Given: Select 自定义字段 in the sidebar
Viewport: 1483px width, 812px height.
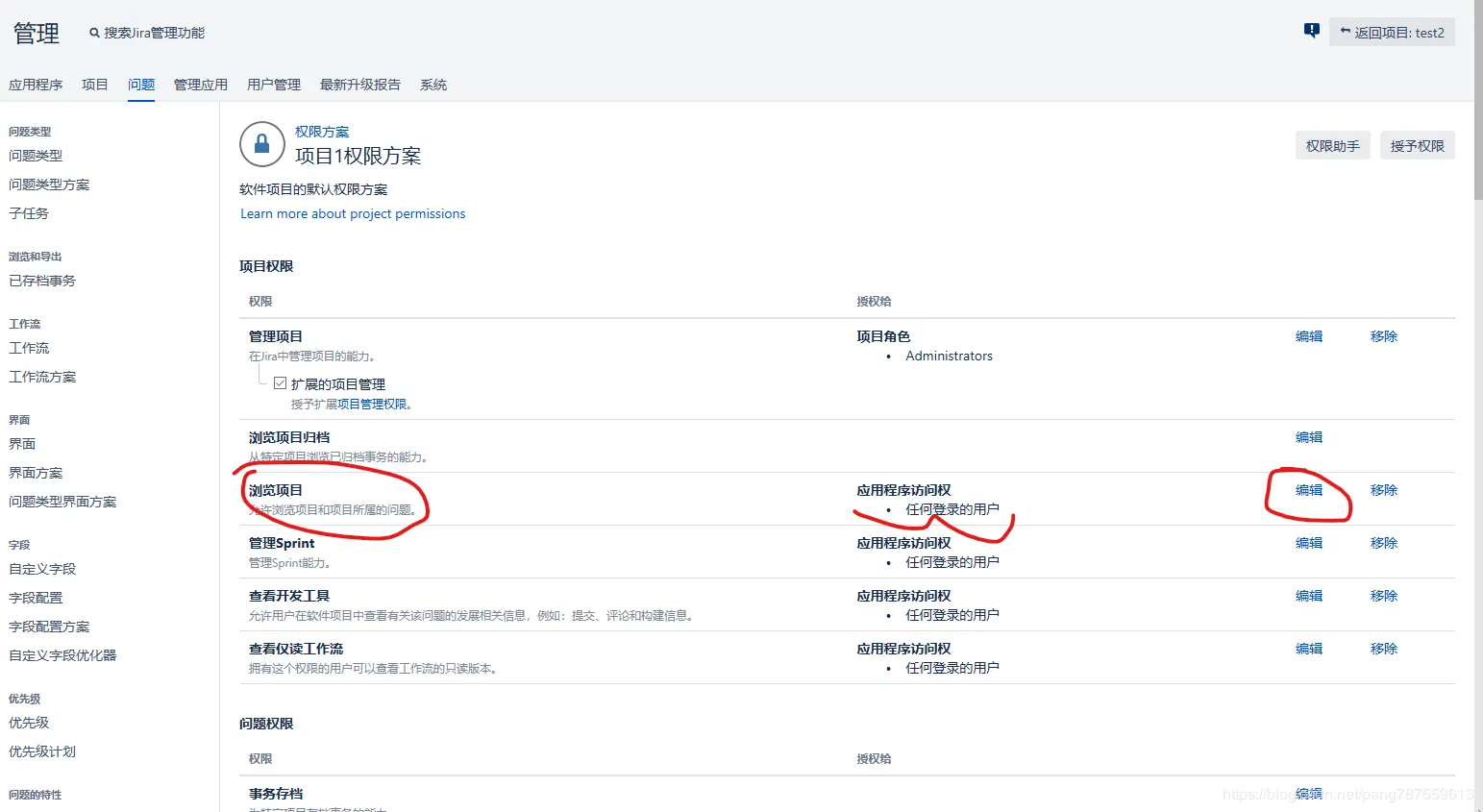Looking at the screenshot, I should tap(40, 568).
